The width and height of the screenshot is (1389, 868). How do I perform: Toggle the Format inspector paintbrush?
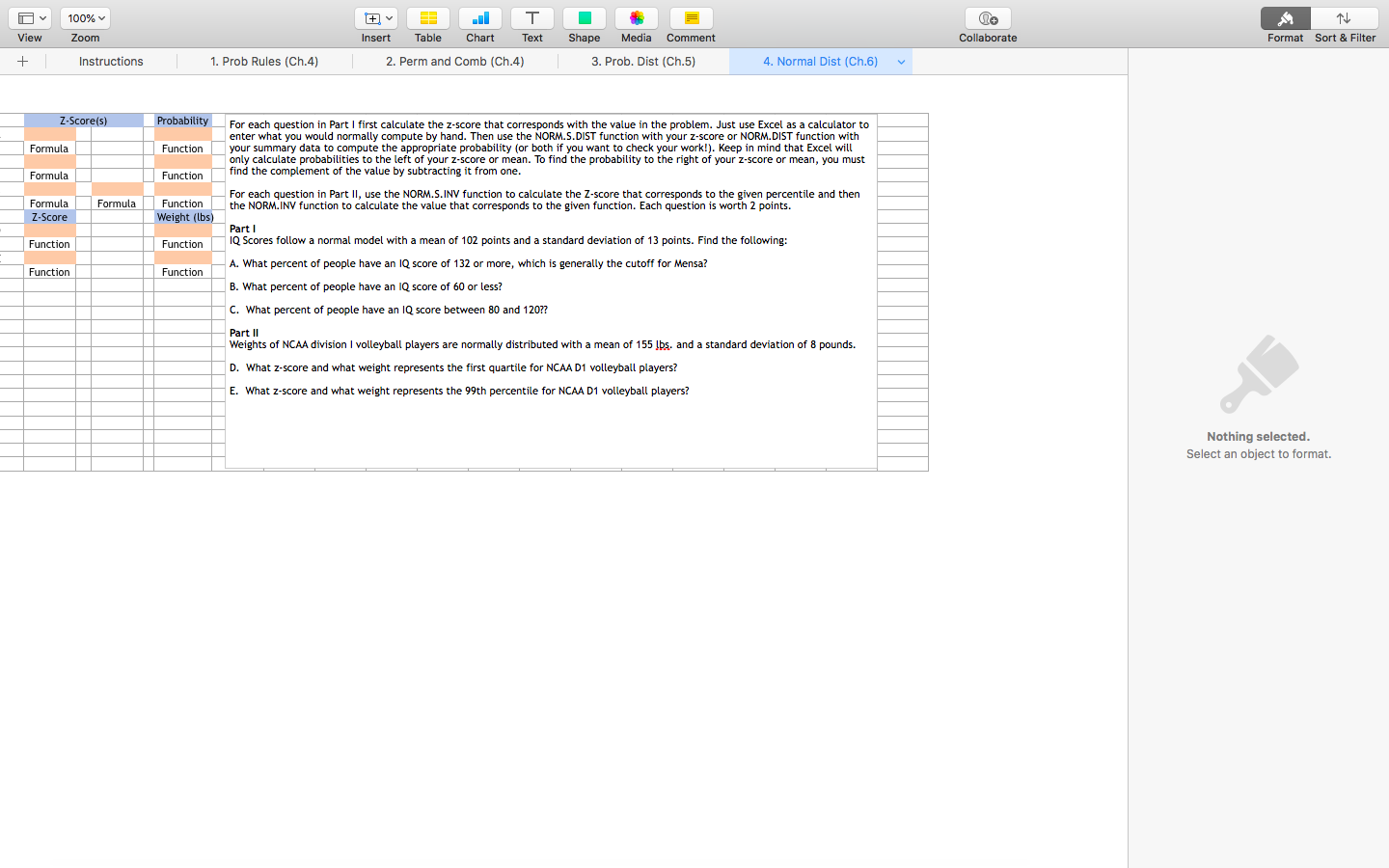point(1285,17)
